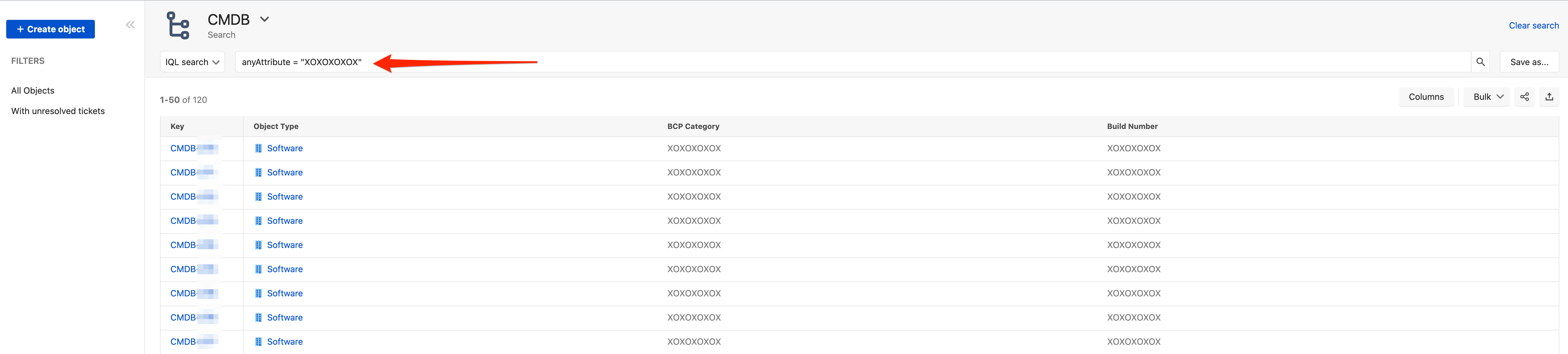
Task: Click into the IQL query input field
Action: 852,62
